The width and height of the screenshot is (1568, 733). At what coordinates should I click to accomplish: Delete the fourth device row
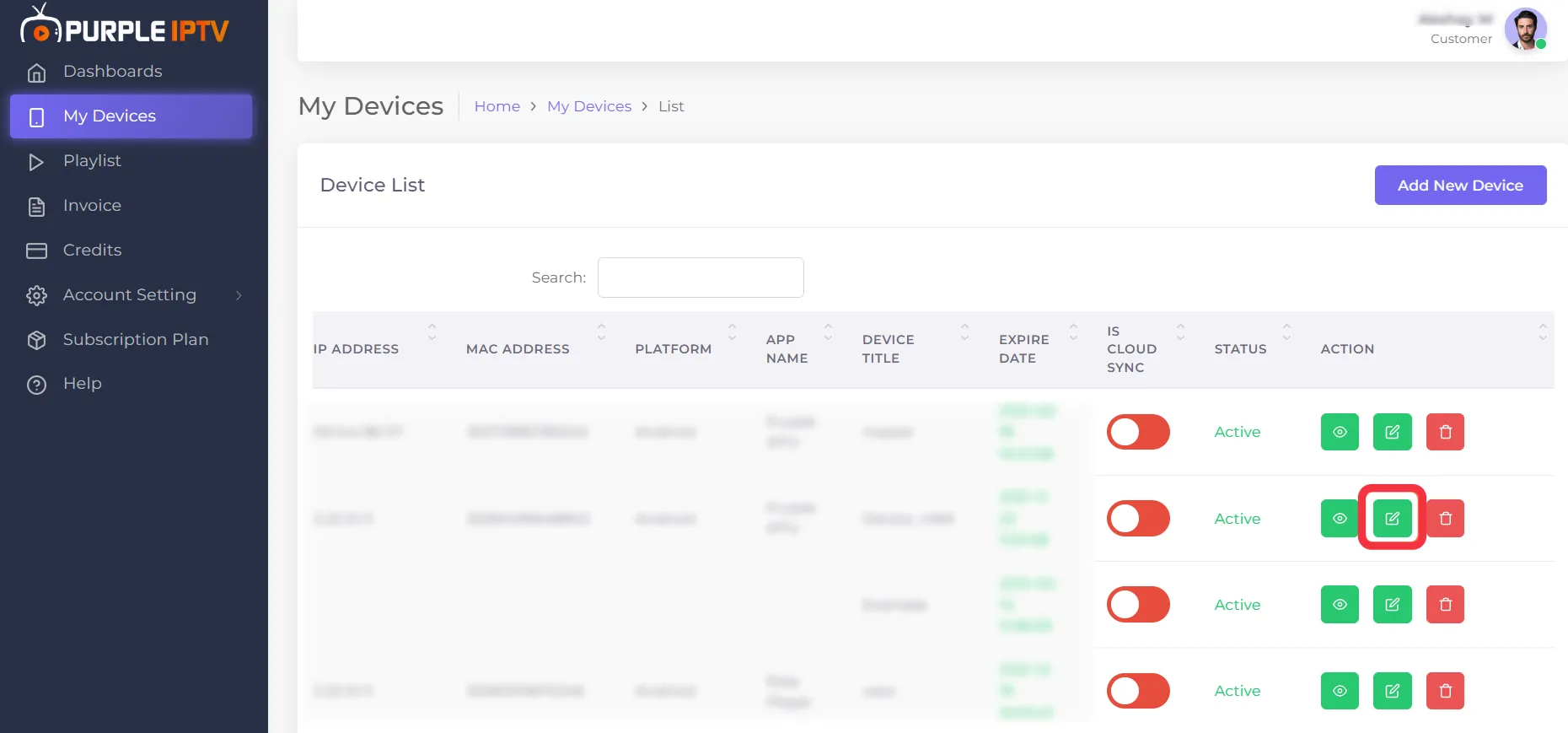pyautogui.click(x=1445, y=691)
